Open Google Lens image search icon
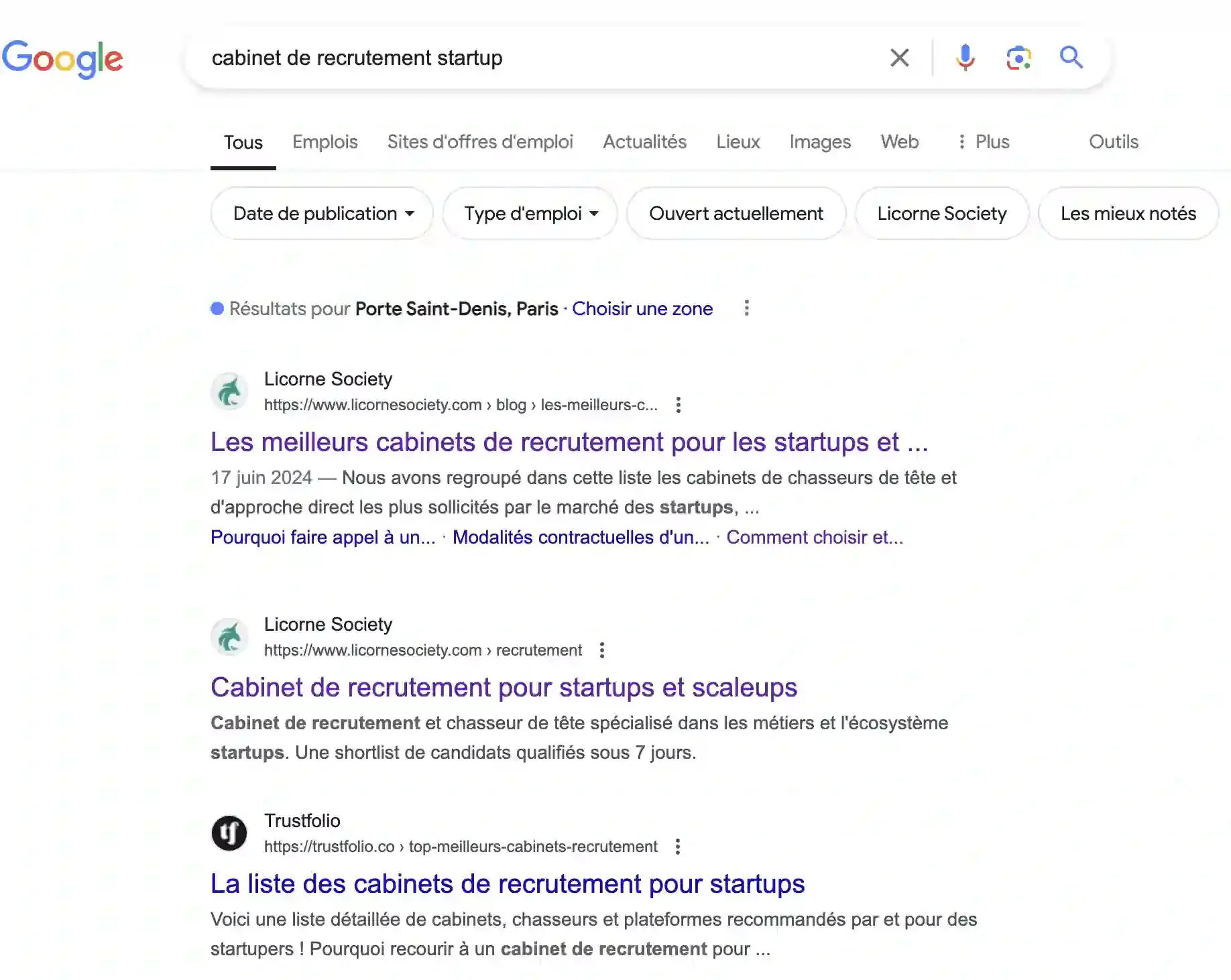 [1018, 58]
